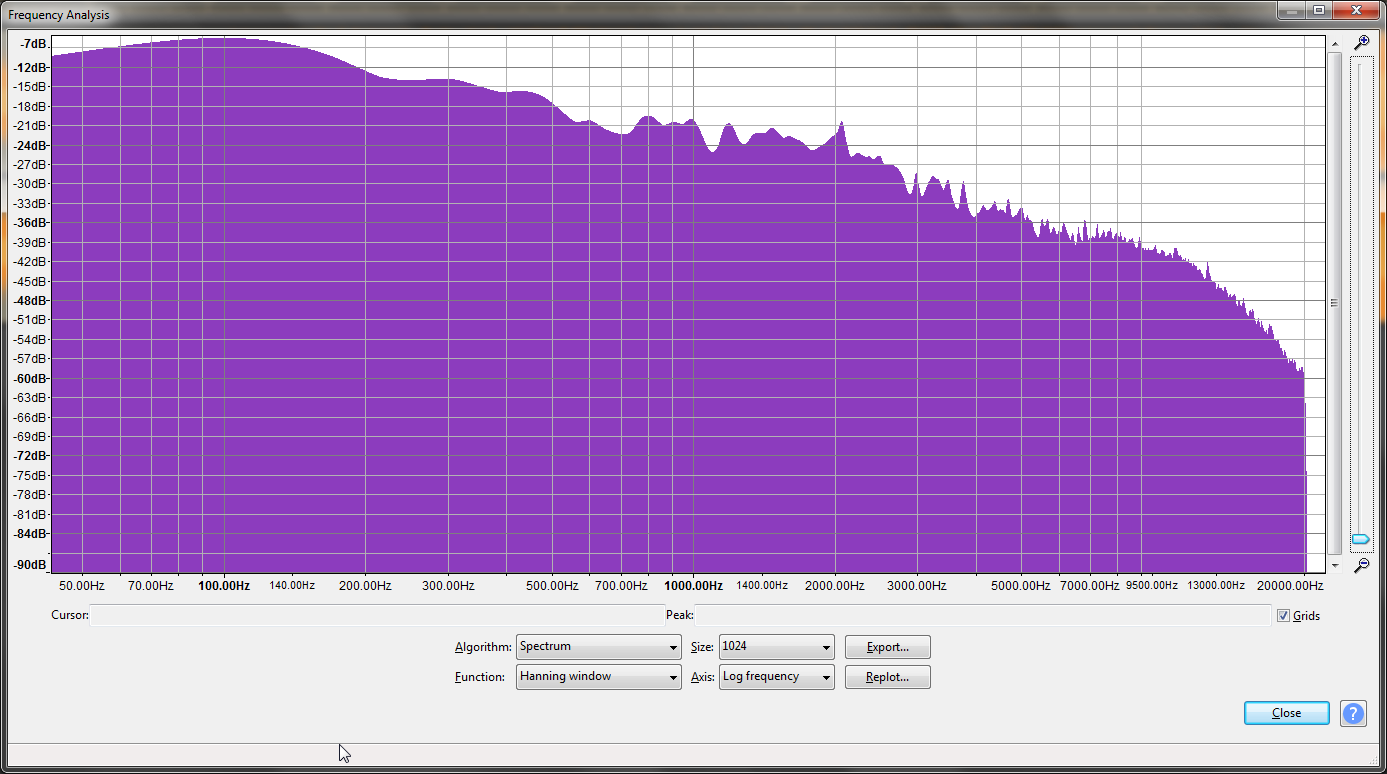Screen dimensions: 1387x774
Task: Click the 1000.00Hz axis label
Action: click(694, 586)
